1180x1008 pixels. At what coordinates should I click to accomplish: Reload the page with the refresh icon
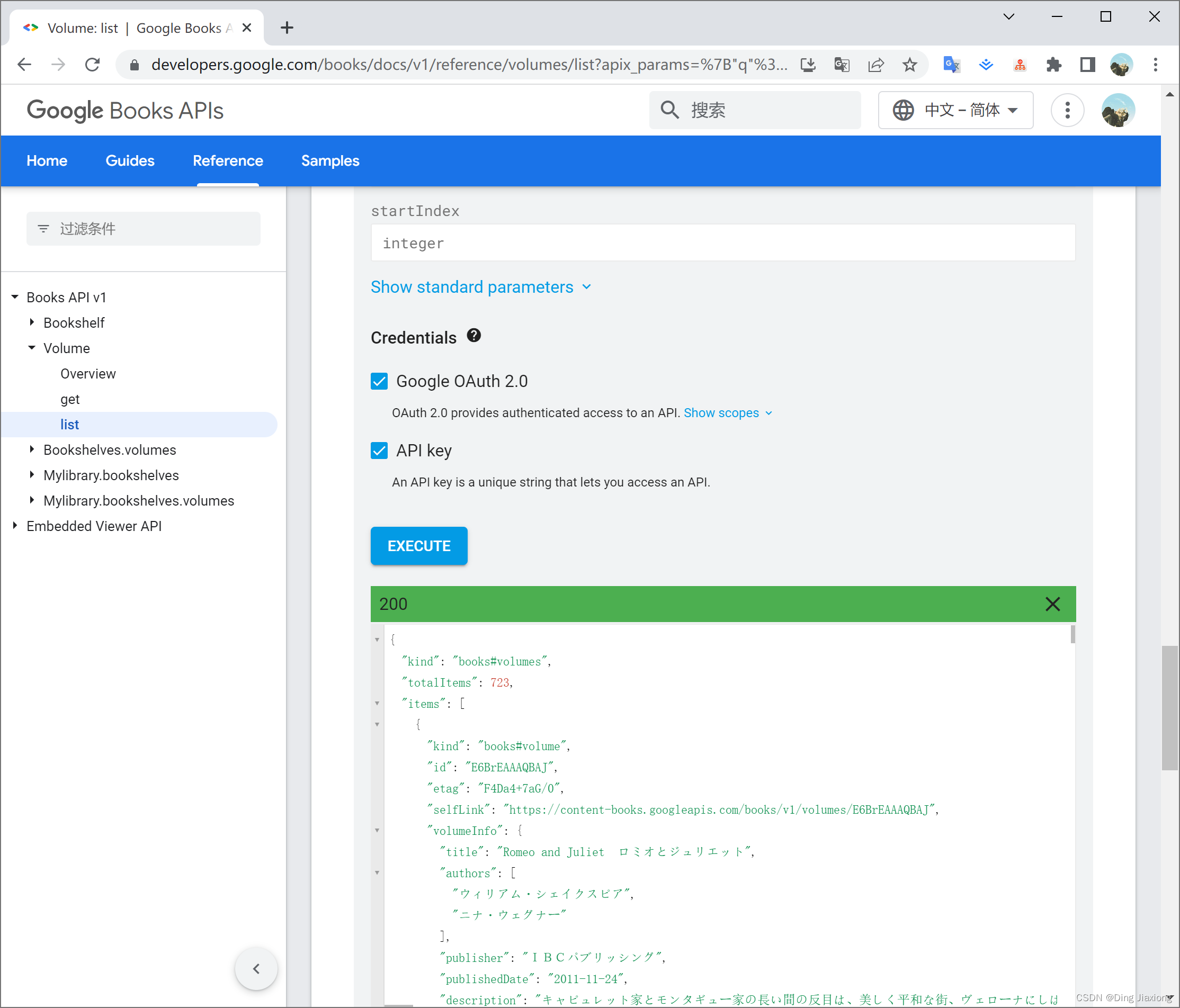click(92, 65)
